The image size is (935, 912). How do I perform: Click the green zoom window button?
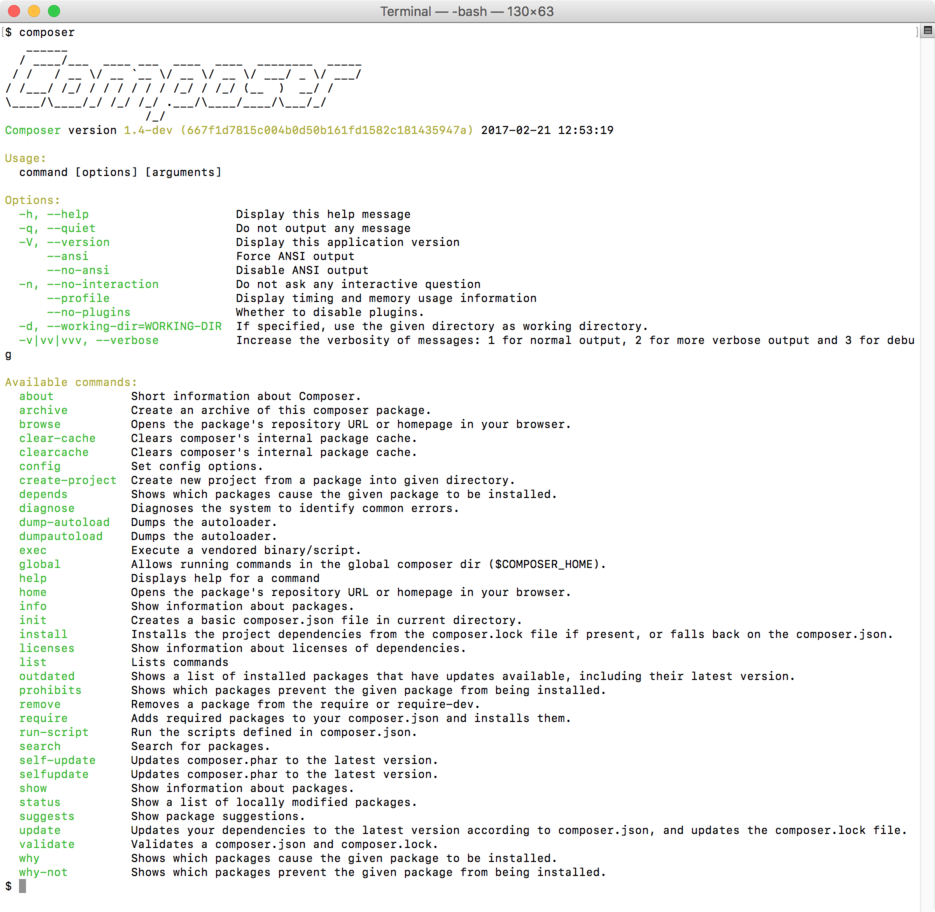point(54,11)
